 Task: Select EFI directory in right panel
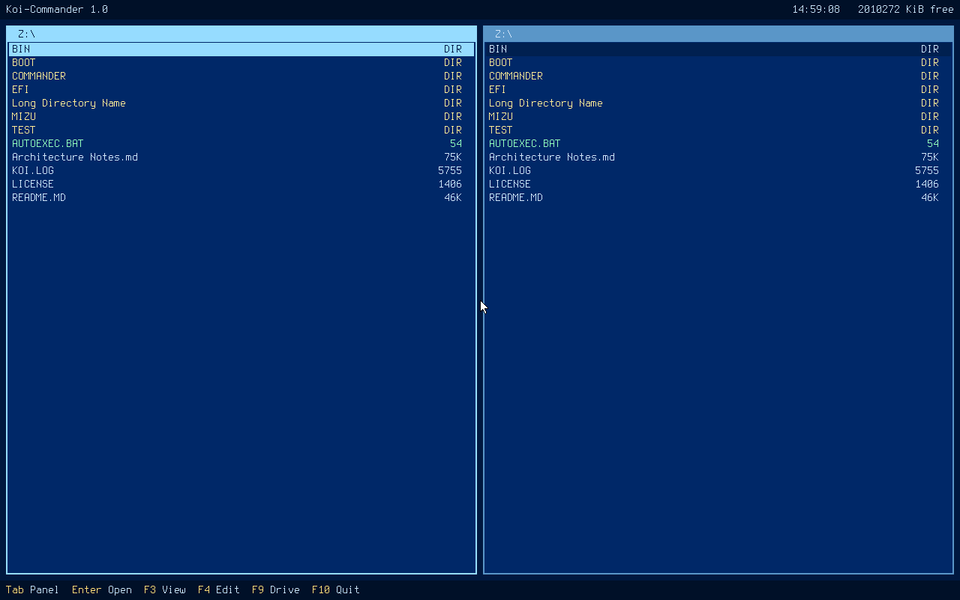718,89
